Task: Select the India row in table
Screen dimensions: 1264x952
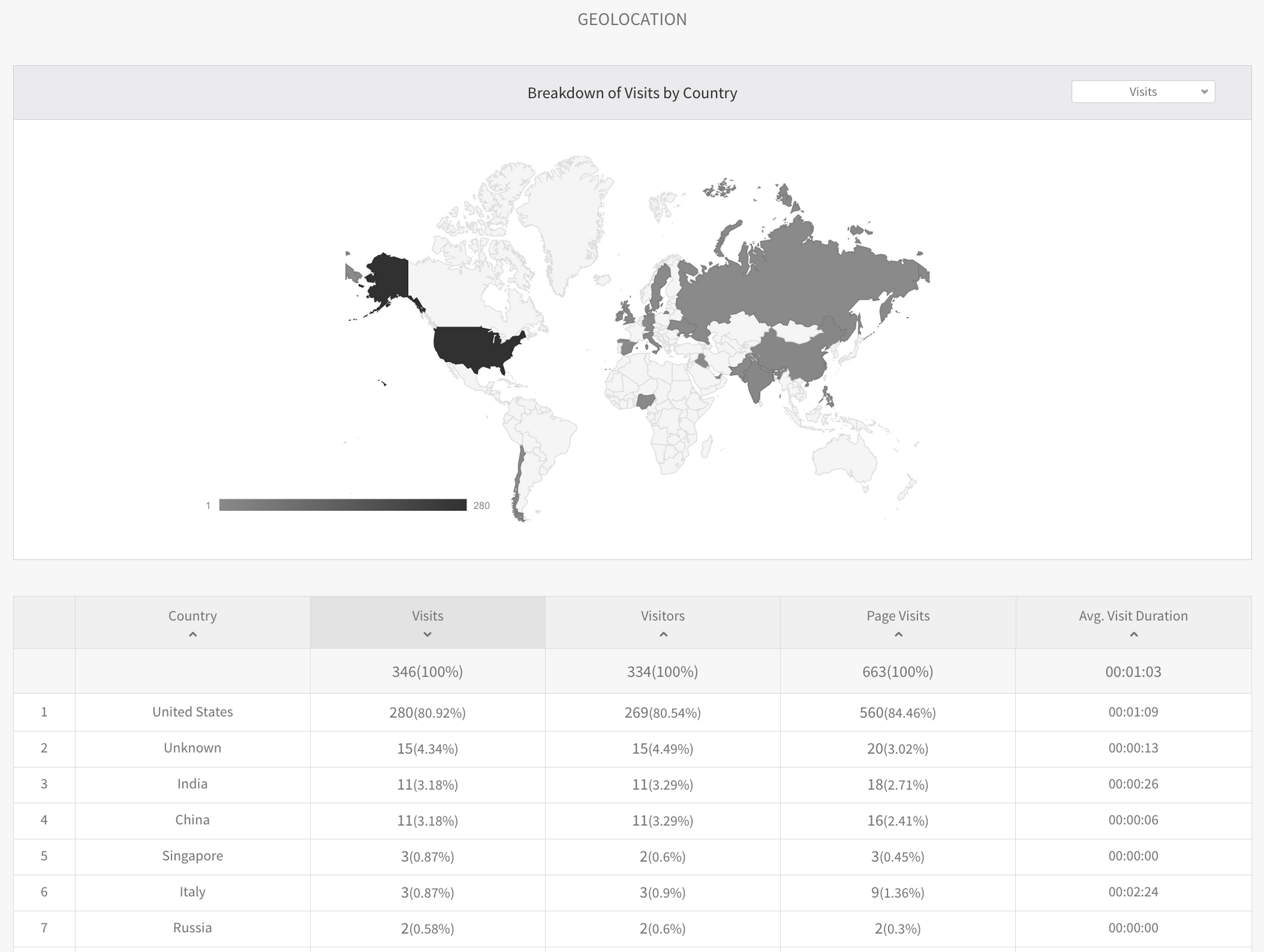Action: pos(192,784)
